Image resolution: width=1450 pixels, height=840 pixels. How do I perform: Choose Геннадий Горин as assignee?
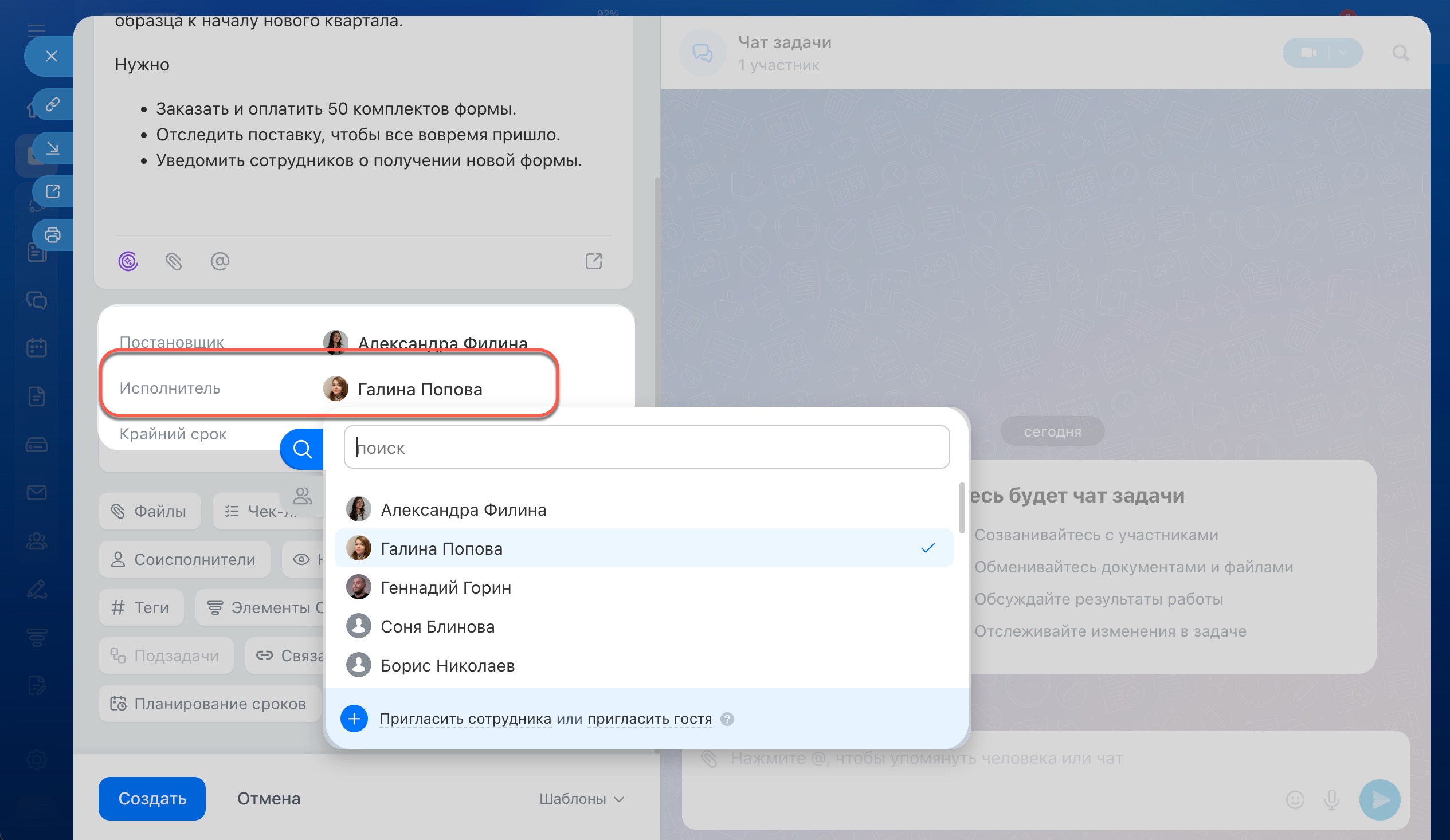[x=445, y=587]
